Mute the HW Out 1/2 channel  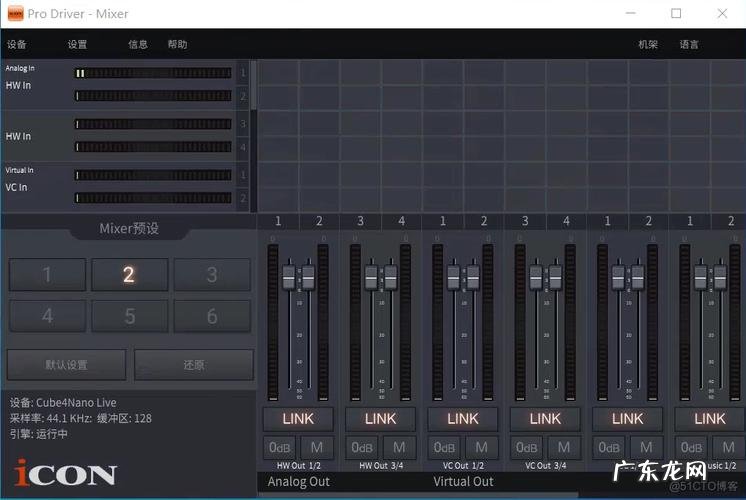tap(317, 448)
